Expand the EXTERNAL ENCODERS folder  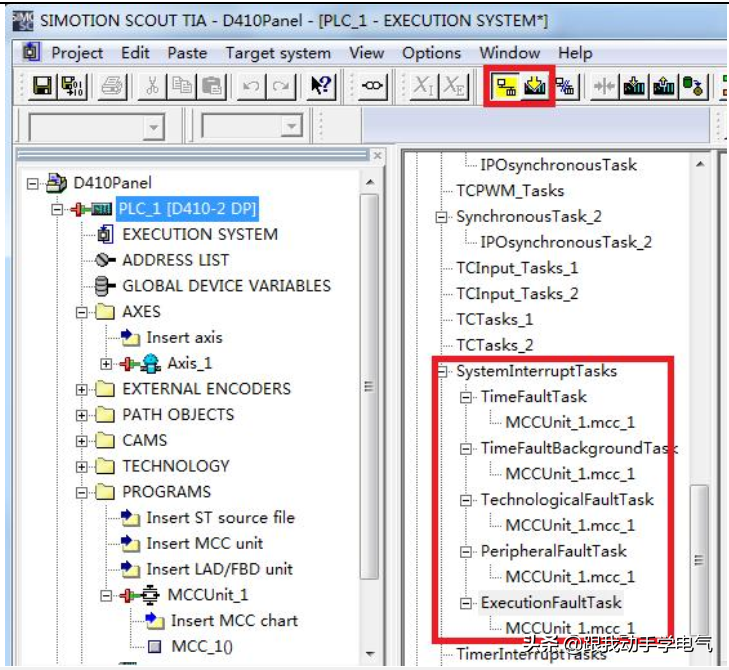82,389
